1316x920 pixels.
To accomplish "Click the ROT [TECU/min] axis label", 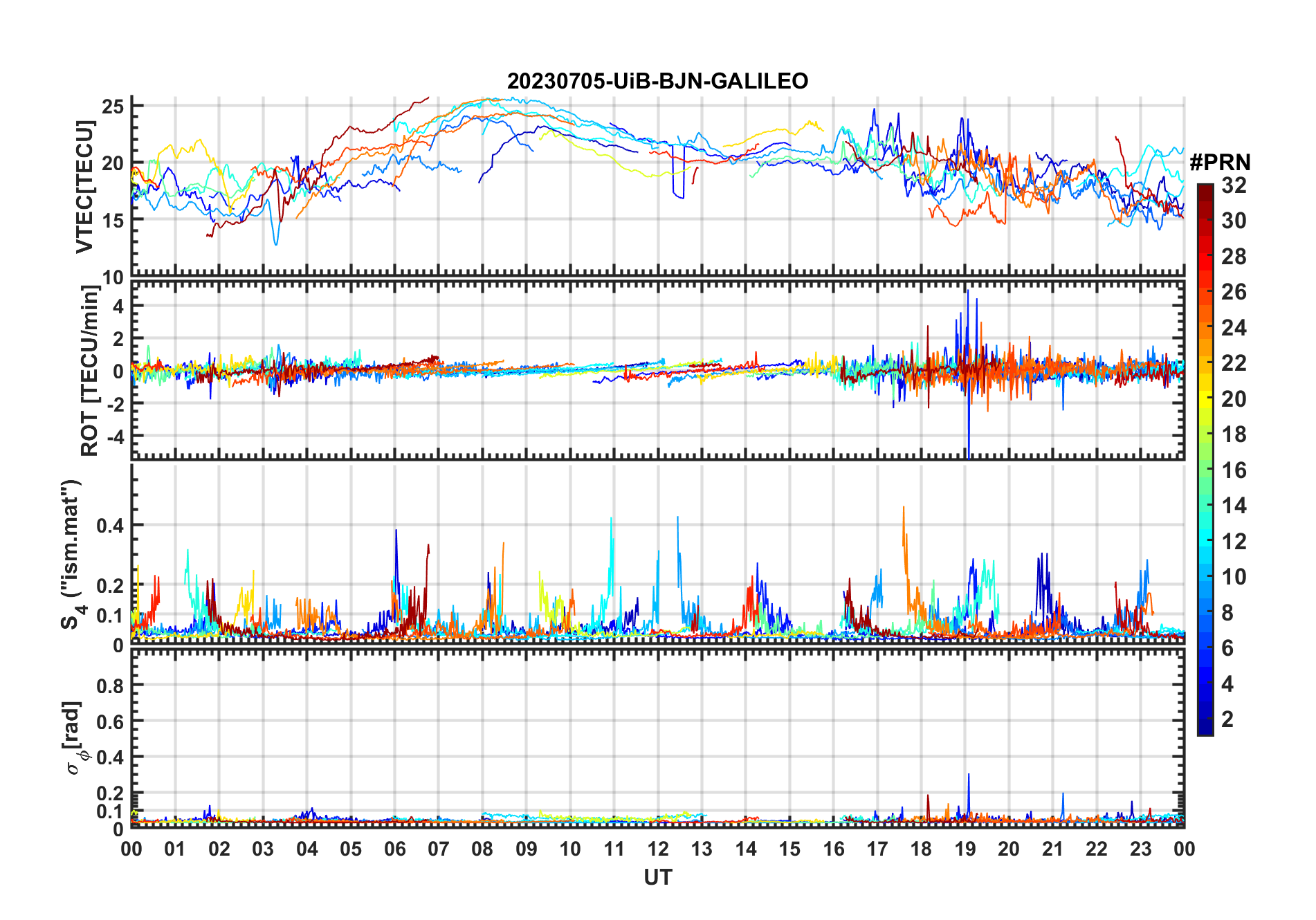I will pos(89,371).
